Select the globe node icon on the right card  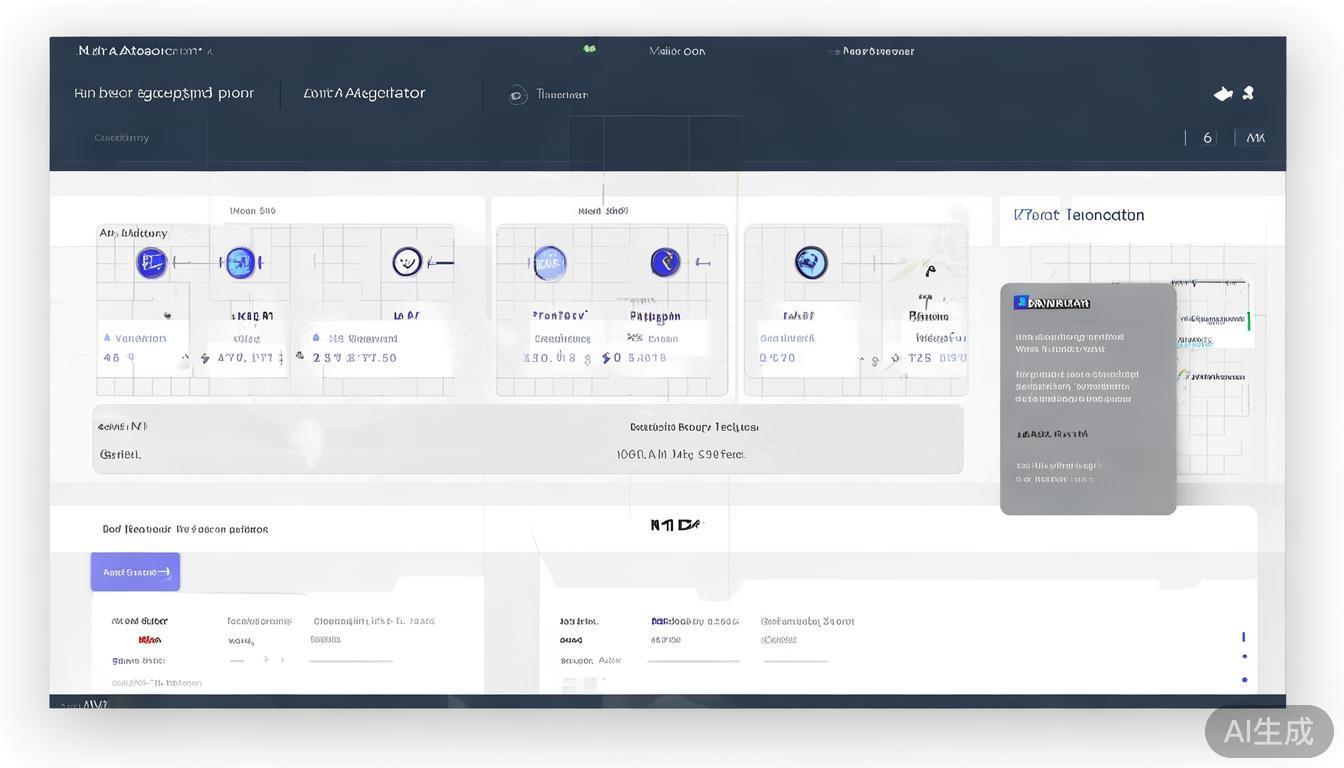coord(811,262)
